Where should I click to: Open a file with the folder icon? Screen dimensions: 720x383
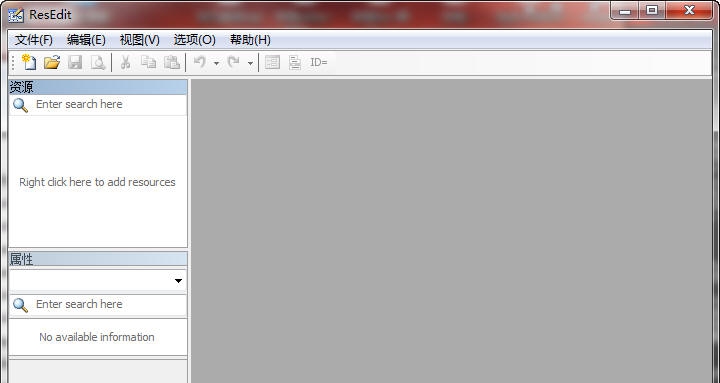click(x=52, y=62)
